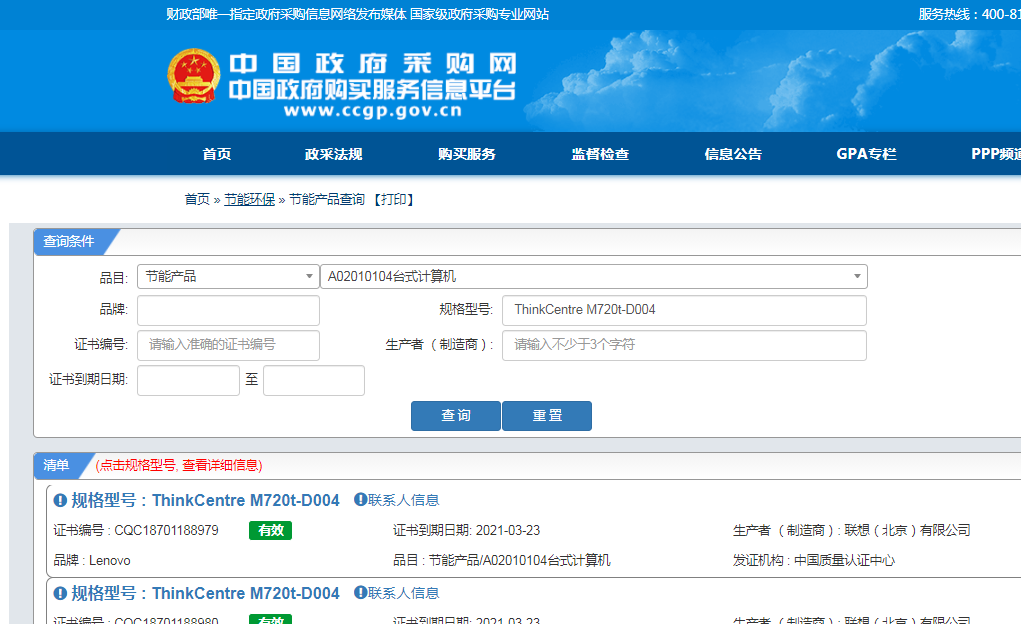
Task: Focus the 证书编号 input field
Action: pos(228,345)
